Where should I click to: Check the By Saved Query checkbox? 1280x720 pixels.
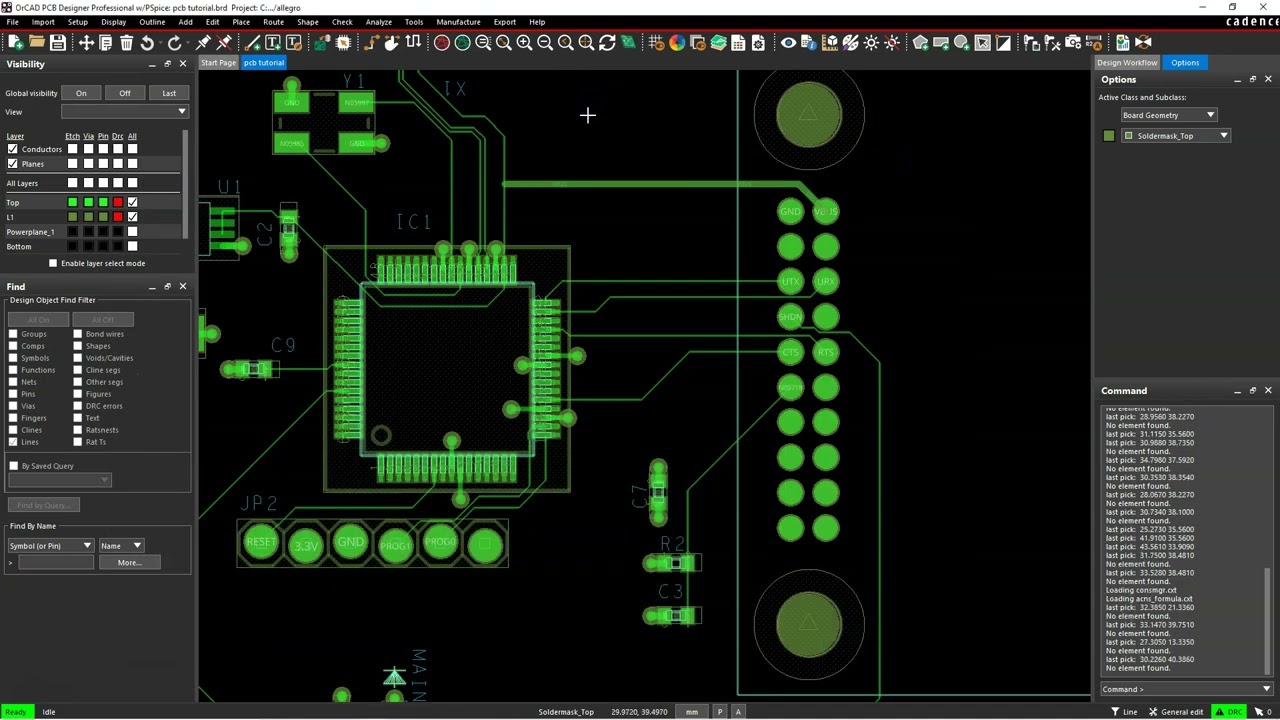tap(13, 466)
